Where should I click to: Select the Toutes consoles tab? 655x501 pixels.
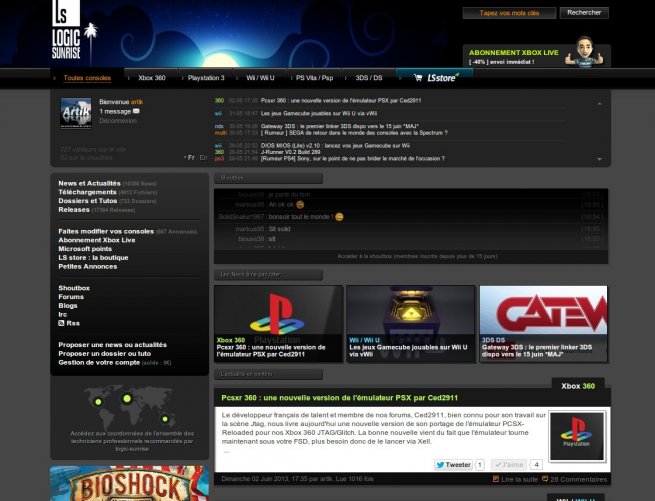tap(87, 78)
